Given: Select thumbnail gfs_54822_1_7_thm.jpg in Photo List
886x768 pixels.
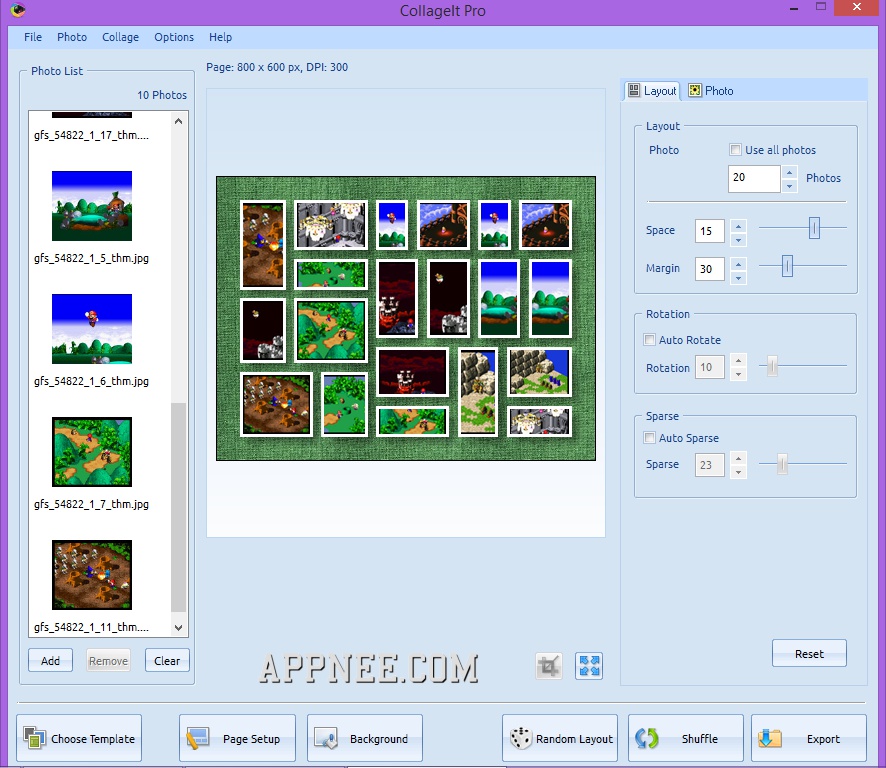Looking at the screenshot, I should click(x=92, y=452).
